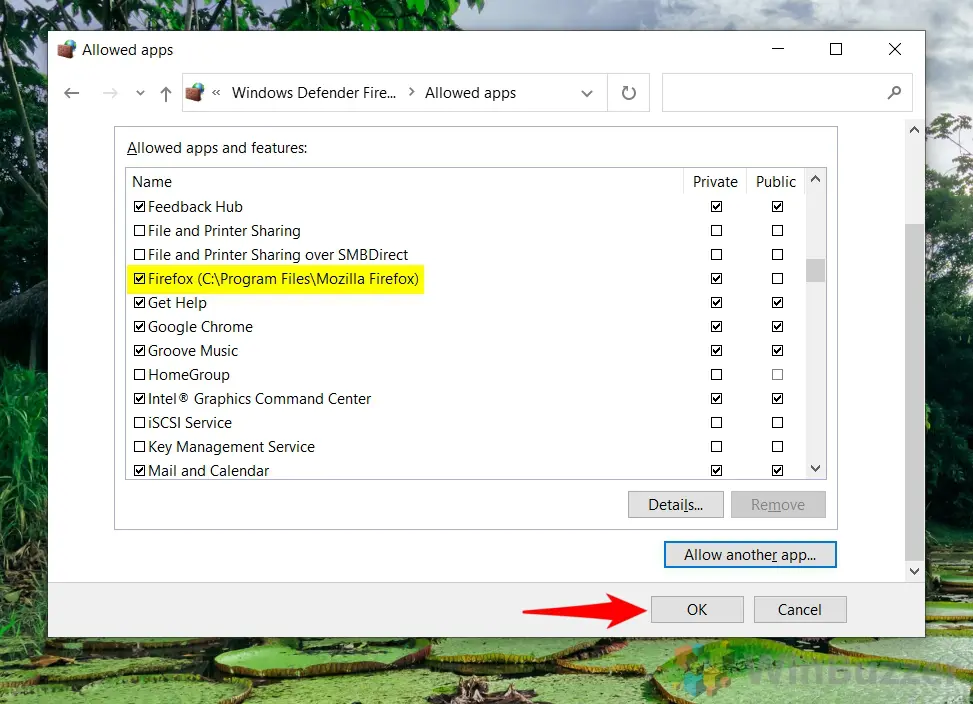The image size is (973, 704).
Task: Select the iSCSI Service entry
Action: (x=190, y=423)
